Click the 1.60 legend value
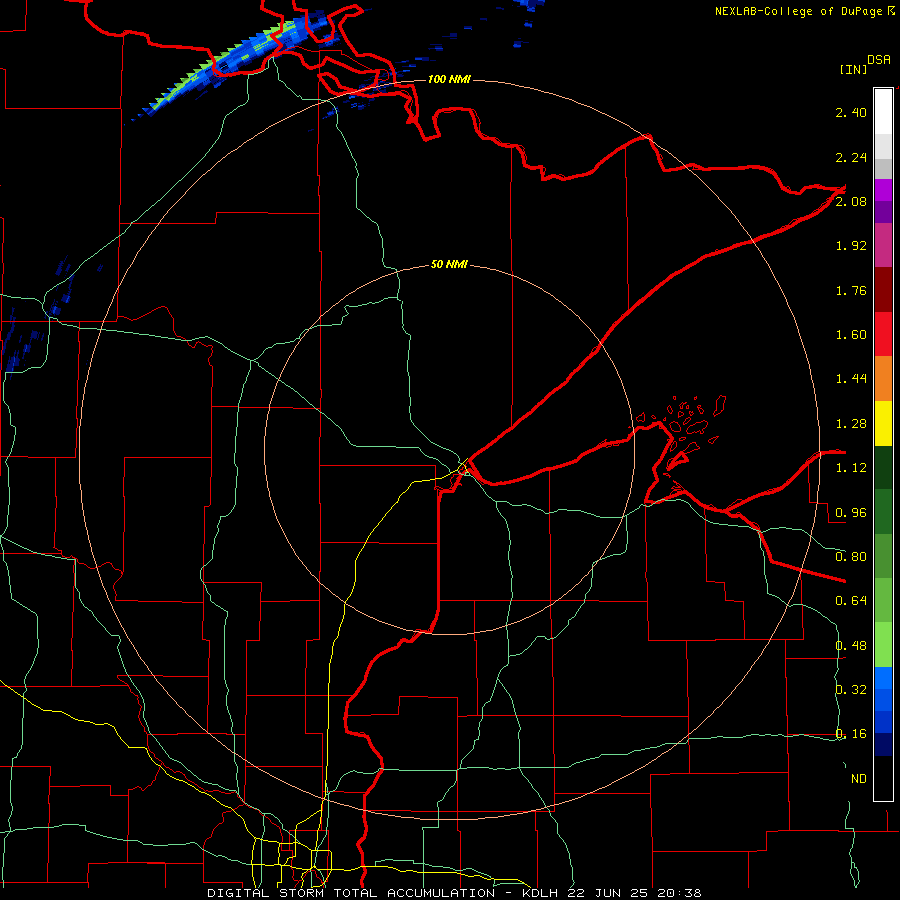Image resolution: width=900 pixels, height=900 pixels. coord(851,335)
